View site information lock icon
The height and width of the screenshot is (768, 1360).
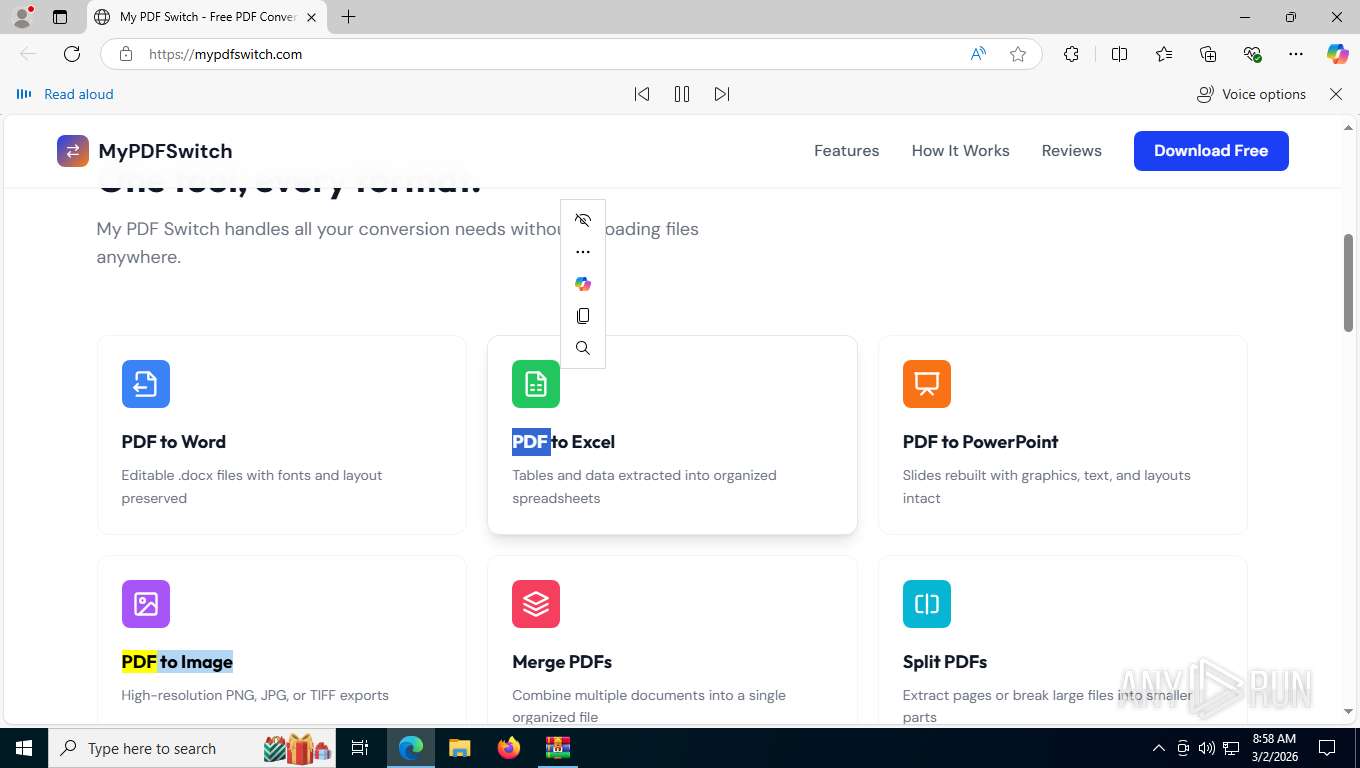pyautogui.click(x=126, y=54)
